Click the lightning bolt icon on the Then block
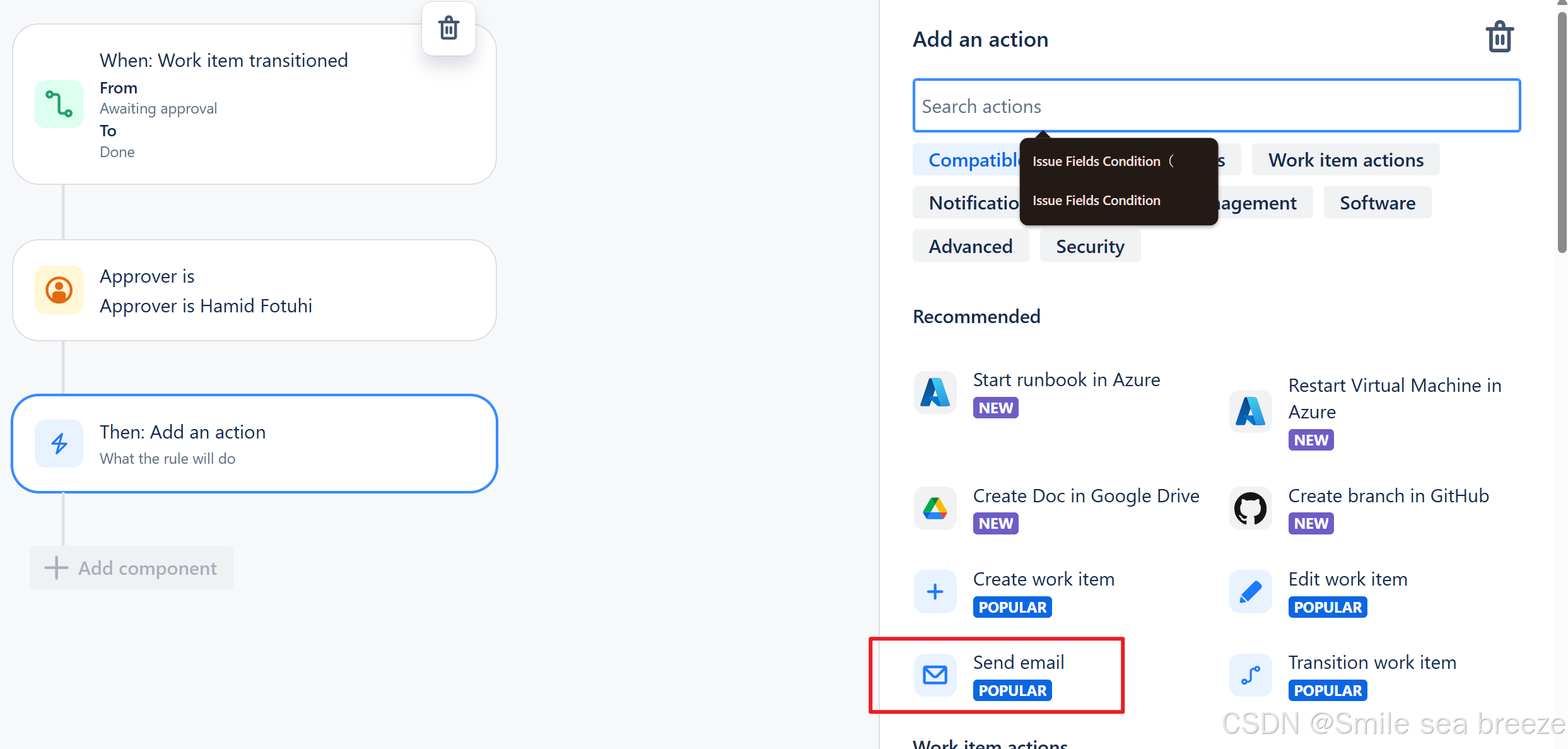Screen dimensions: 1568x749 [59, 444]
